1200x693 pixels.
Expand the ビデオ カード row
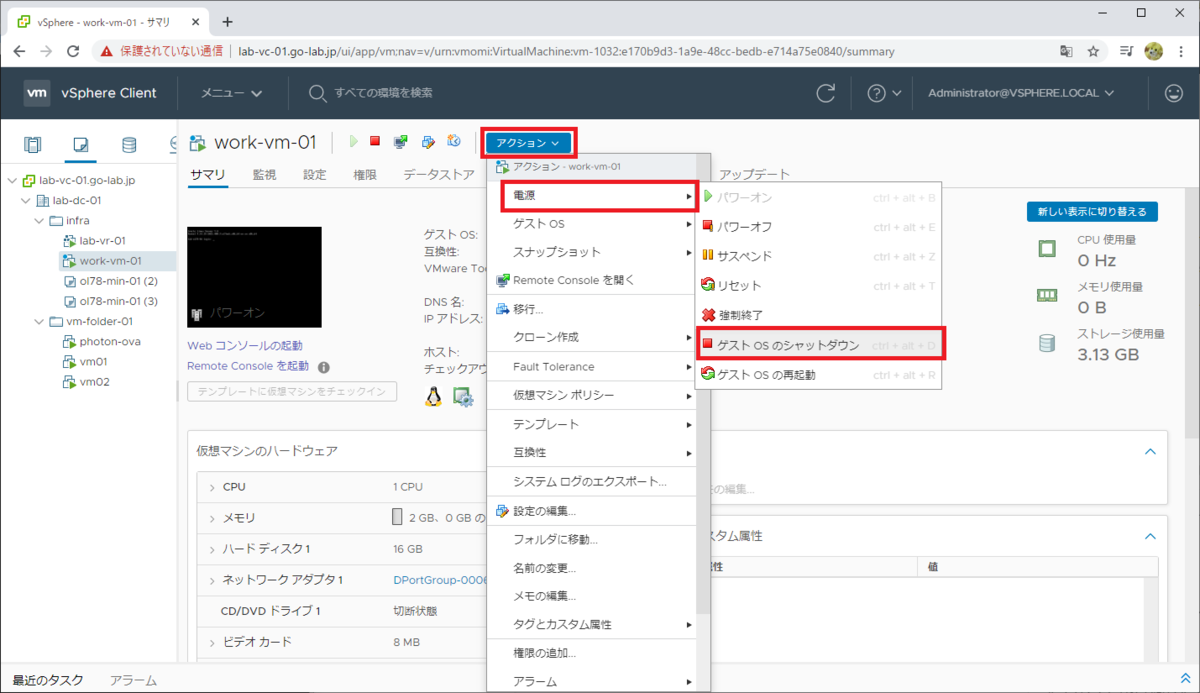212,642
